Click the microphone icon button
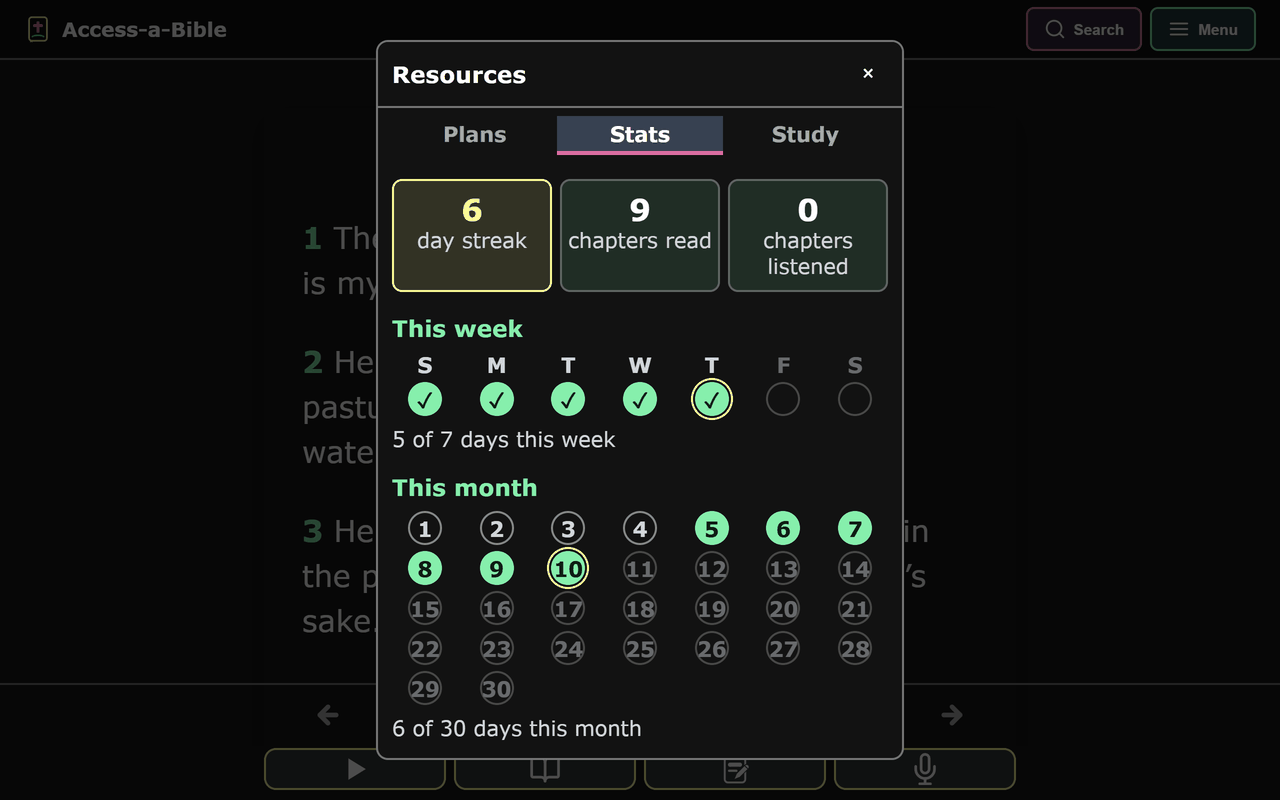Screen dimensions: 1280x800 point(925,769)
